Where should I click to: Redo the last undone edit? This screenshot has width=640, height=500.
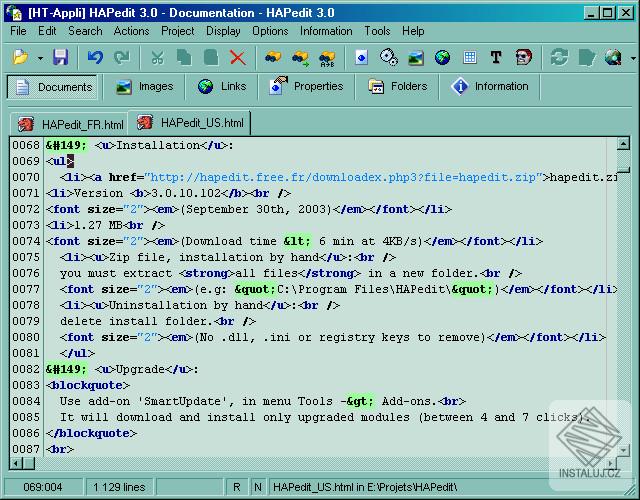(122, 57)
